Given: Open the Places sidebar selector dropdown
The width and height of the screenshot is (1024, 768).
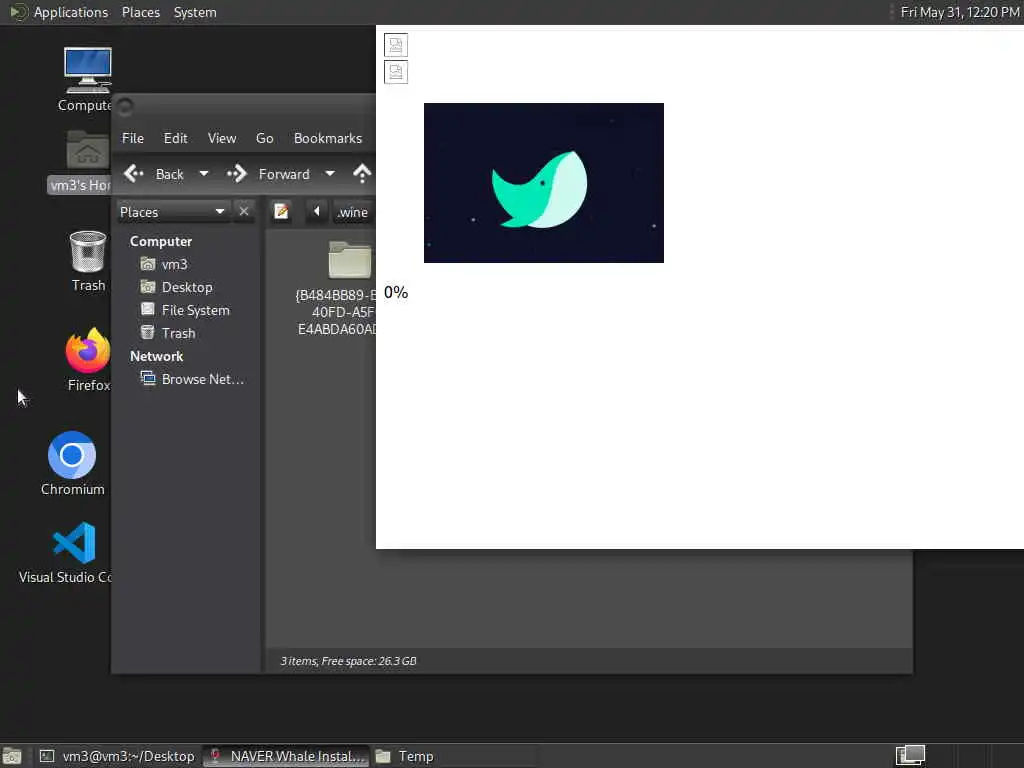Looking at the screenshot, I should (173, 212).
